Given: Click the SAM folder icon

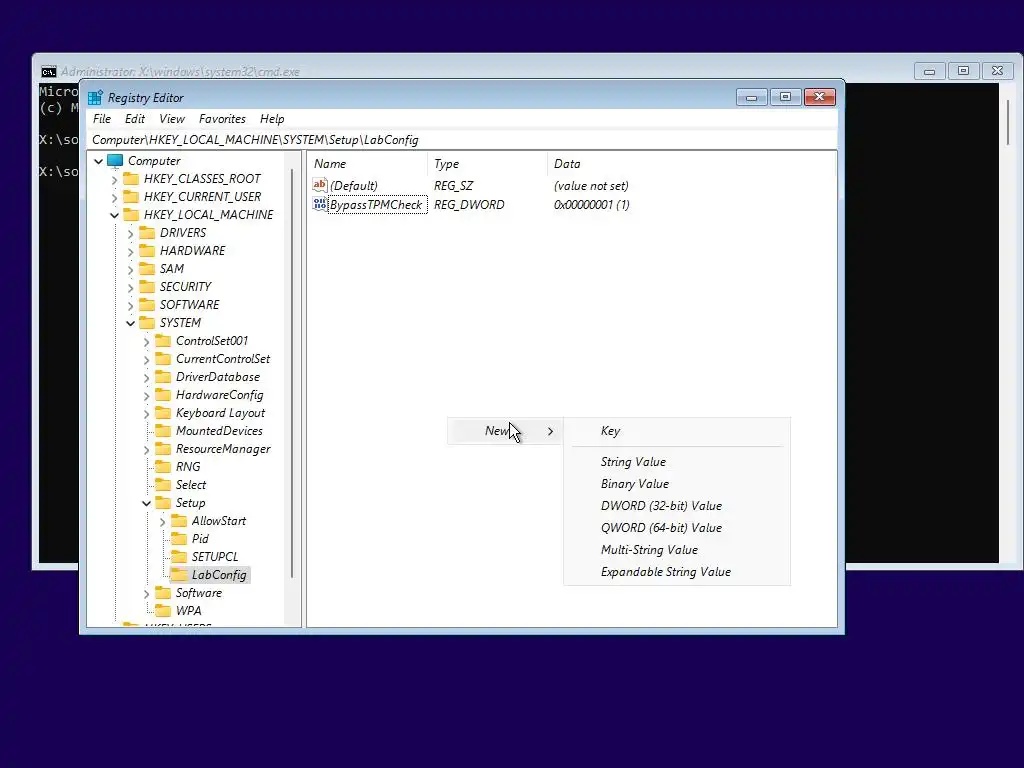Looking at the screenshot, I should tap(148, 268).
